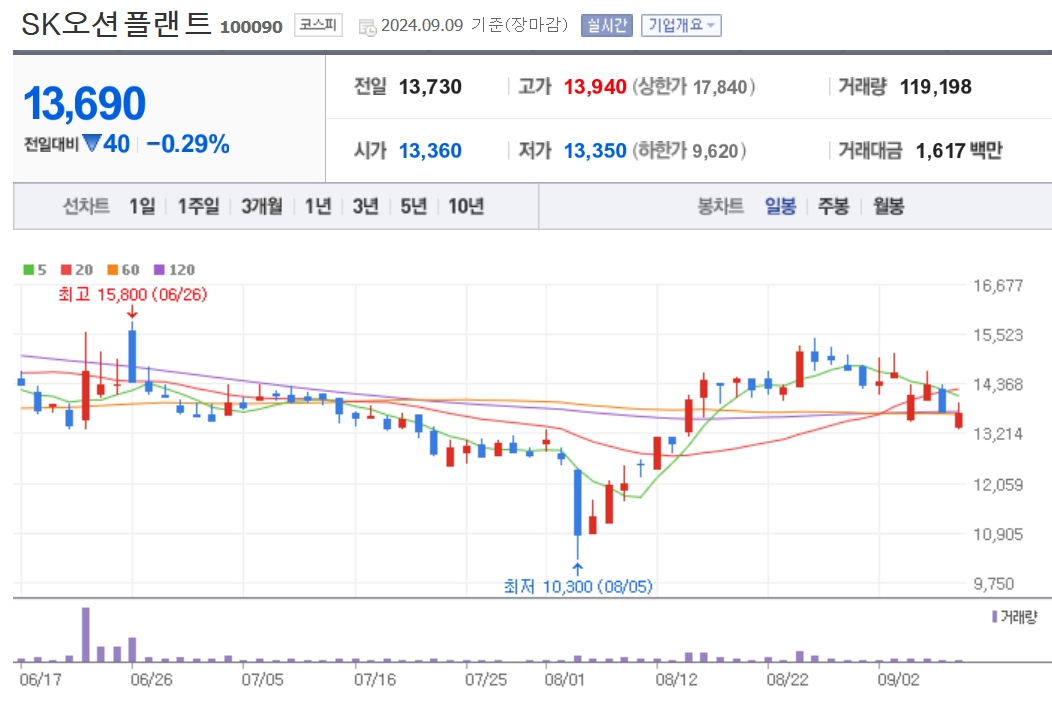The image size is (1052, 708).
Task: Click the 09/02 date label on x-axis
Action: [x=898, y=680]
